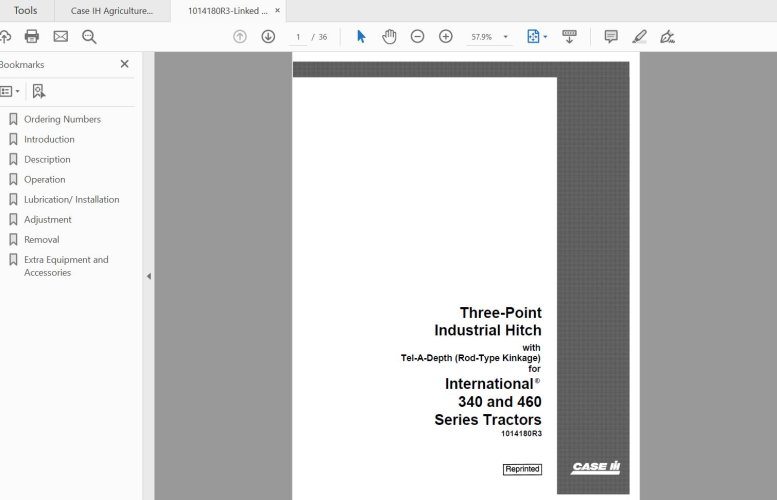
Task: Jump to Description bookmark
Action: click(47, 160)
